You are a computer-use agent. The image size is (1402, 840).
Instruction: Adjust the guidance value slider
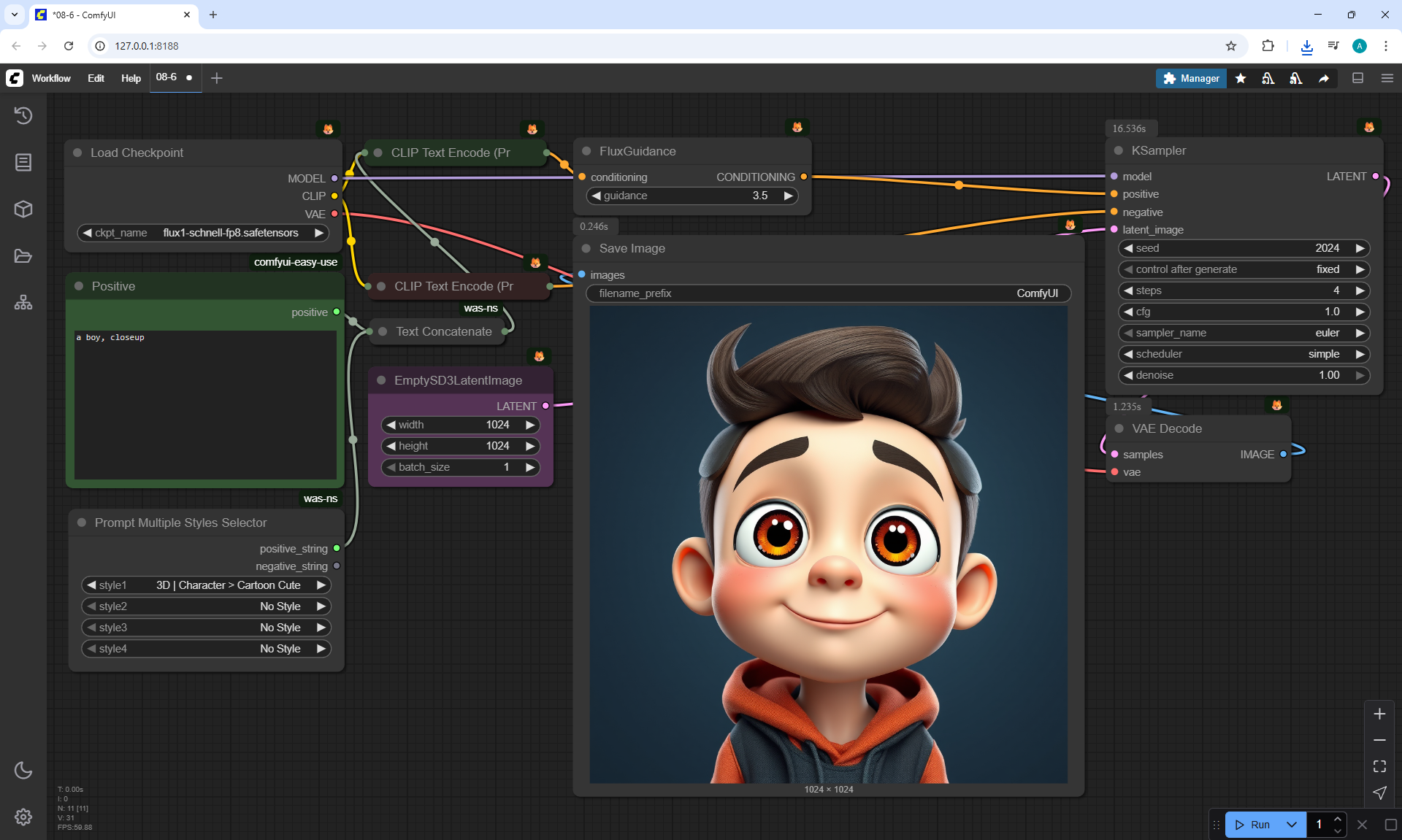(692, 196)
